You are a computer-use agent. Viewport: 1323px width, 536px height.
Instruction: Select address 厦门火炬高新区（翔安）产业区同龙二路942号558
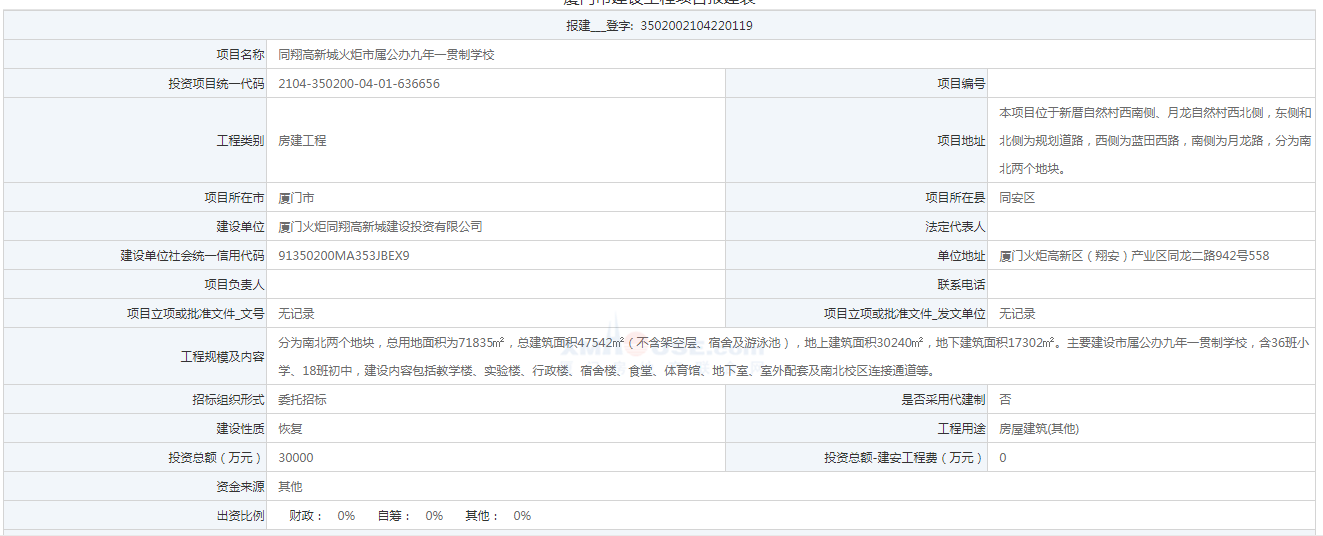point(1134,256)
